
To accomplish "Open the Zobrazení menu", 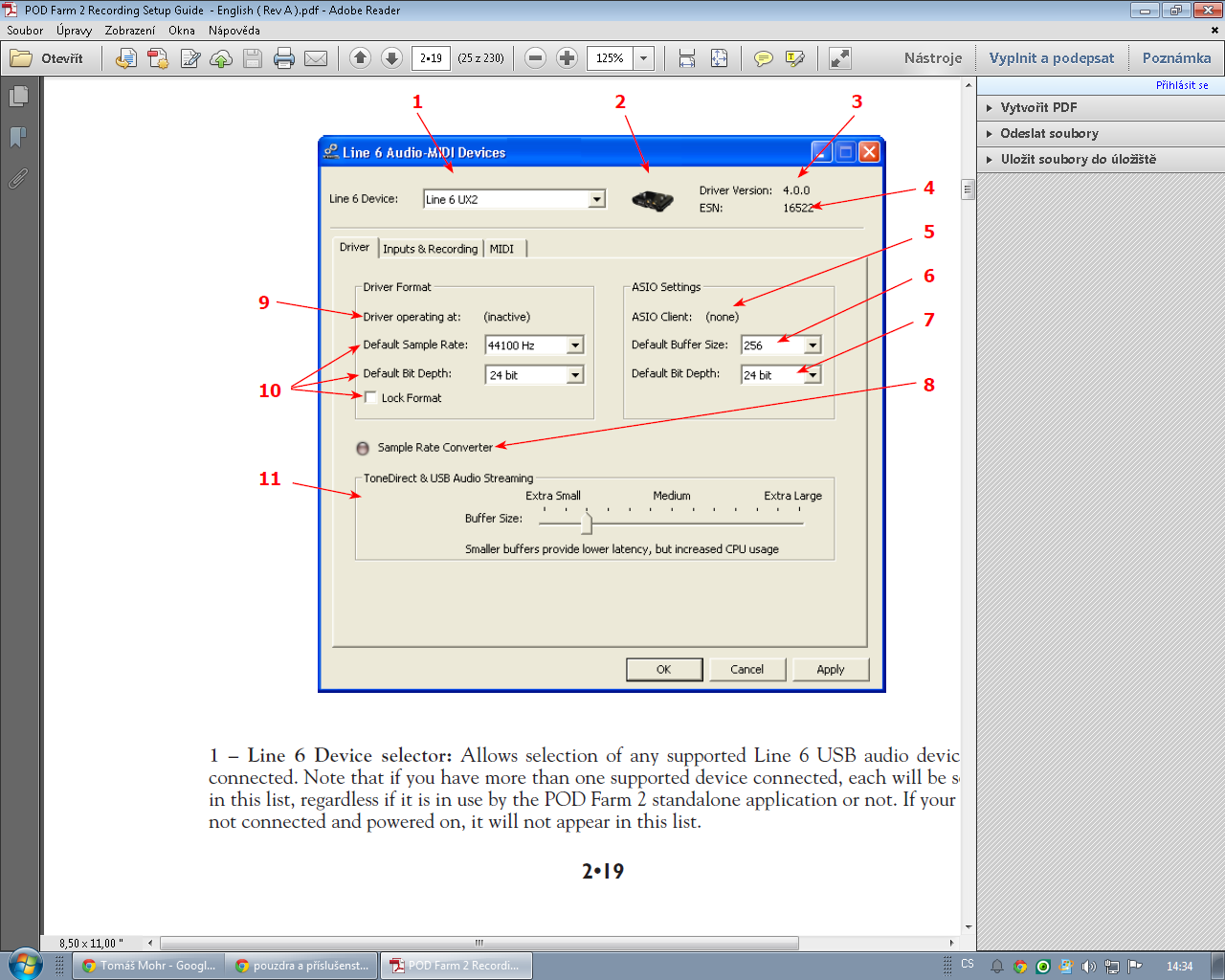I will click(130, 31).
